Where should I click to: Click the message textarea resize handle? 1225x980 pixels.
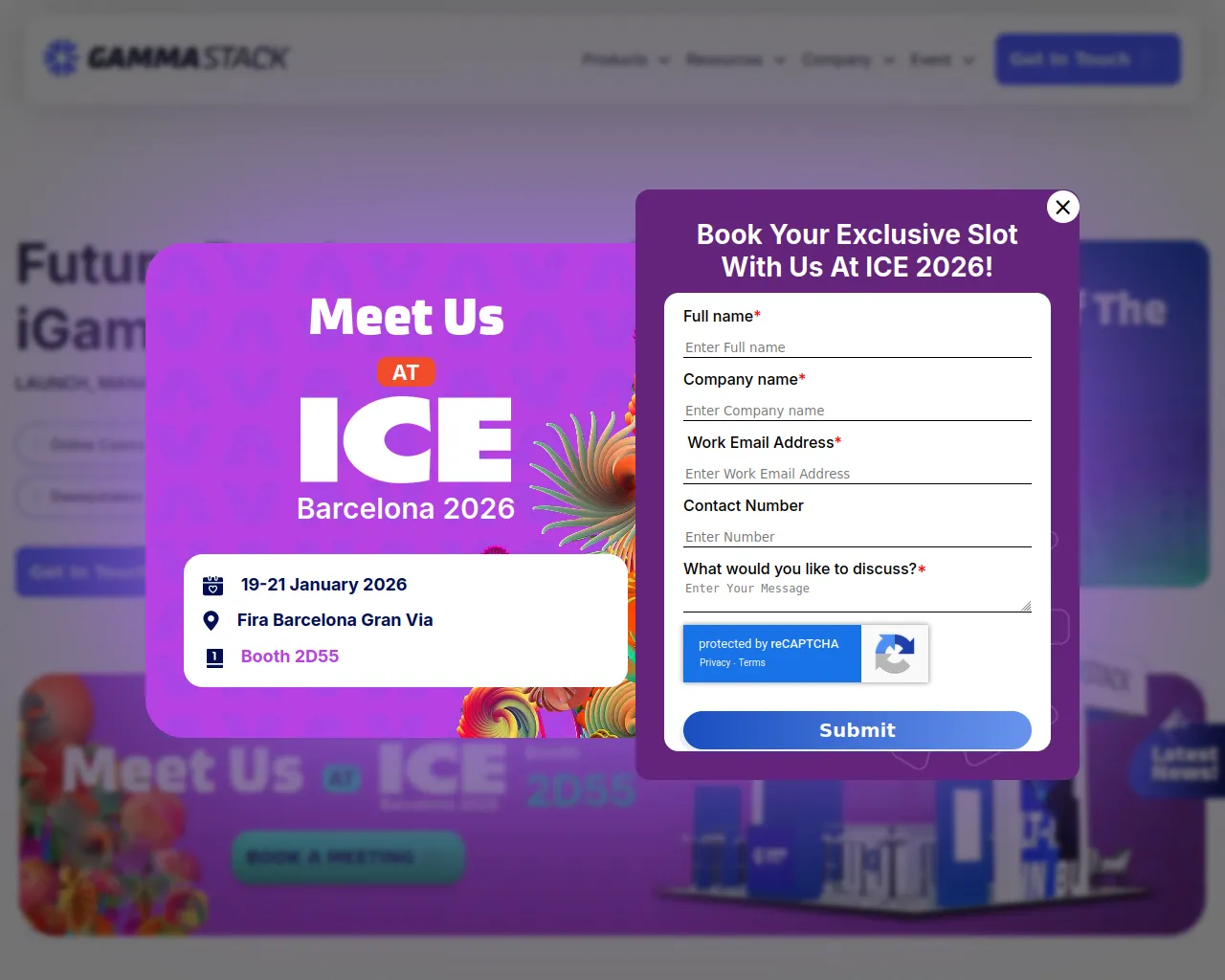click(1026, 606)
